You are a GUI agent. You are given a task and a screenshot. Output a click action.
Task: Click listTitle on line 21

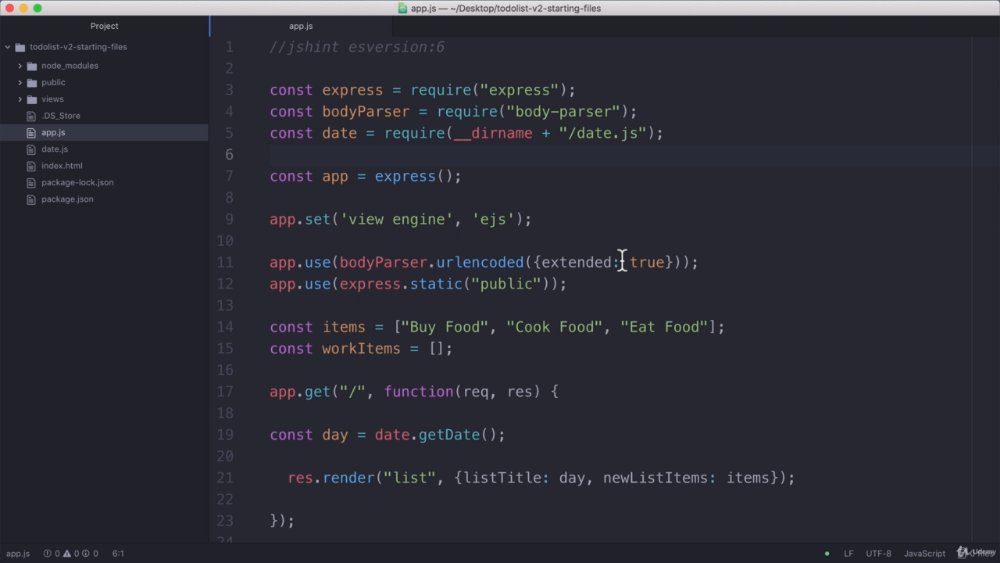coord(502,478)
